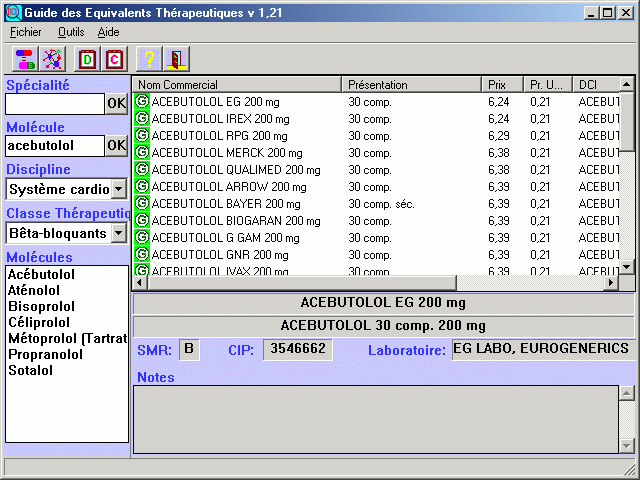Open the green D book toolbar icon
This screenshot has width=640, height=480.
point(87,59)
